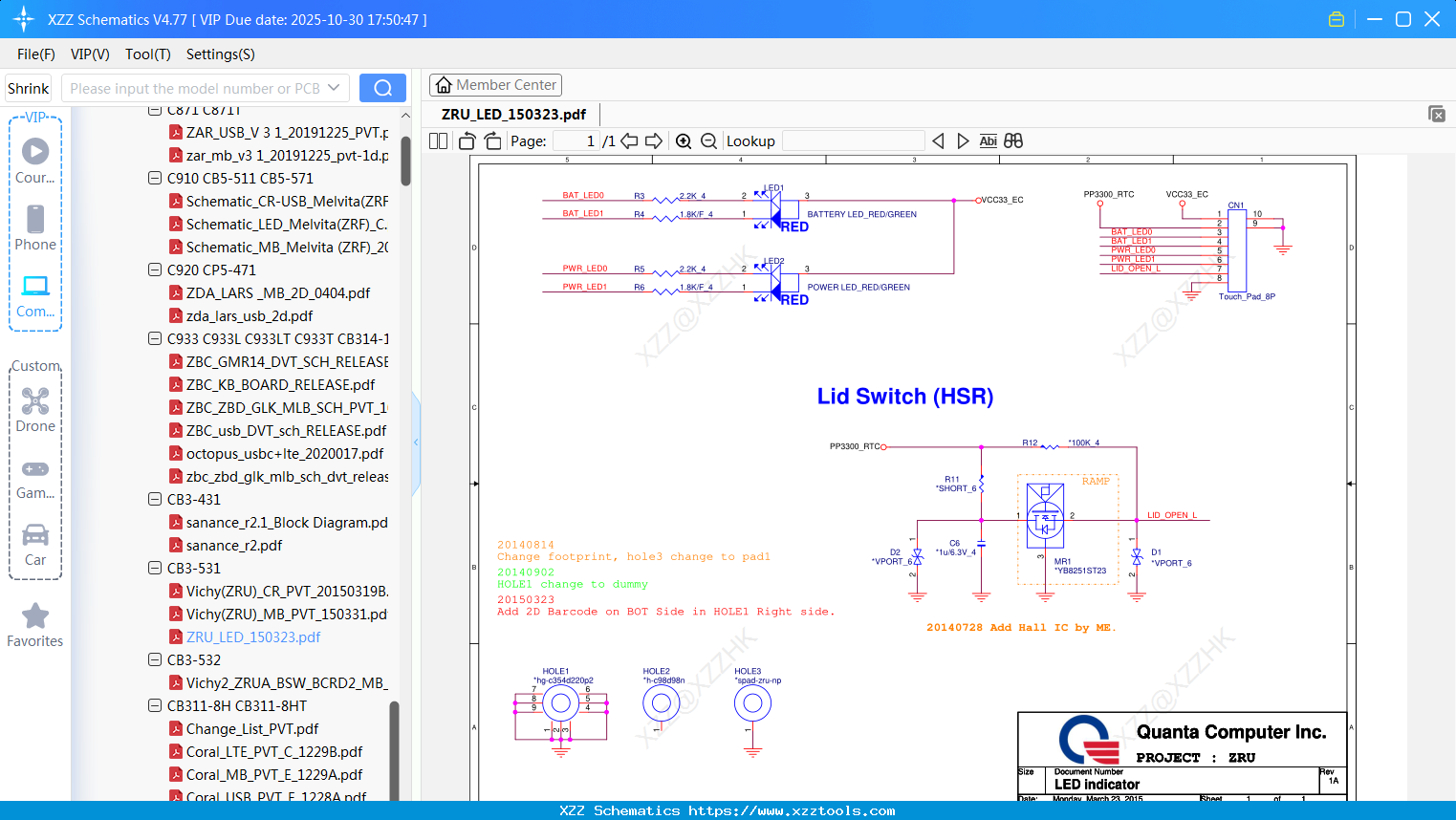Image resolution: width=1456 pixels, height=820 pixels.
Task: Open Vichy(ZRU)_CR_PVT_20150319B file
Action: coord(286,592)
